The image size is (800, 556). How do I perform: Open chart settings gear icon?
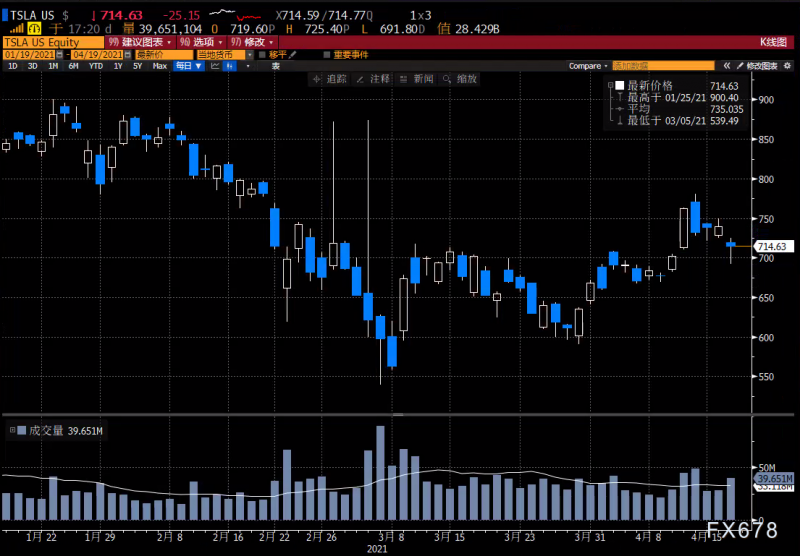click(x=788, y=66)
